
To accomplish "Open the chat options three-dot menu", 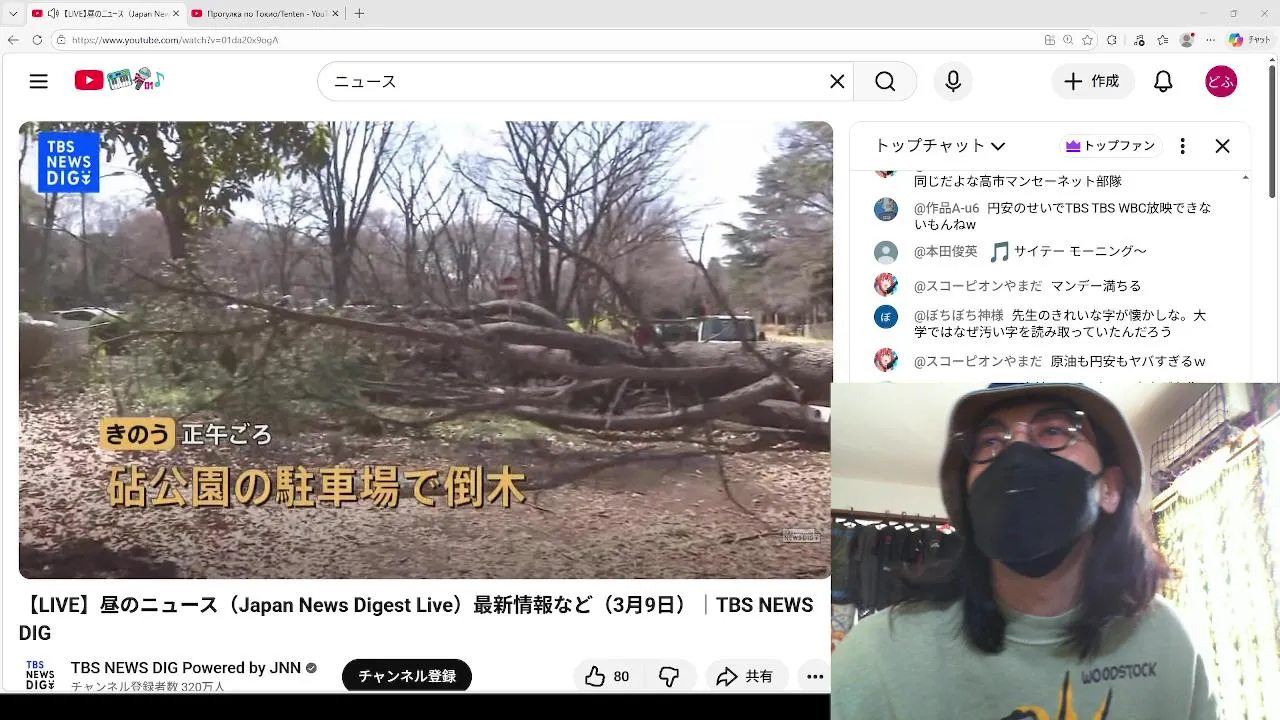I will pos(1182,146).
